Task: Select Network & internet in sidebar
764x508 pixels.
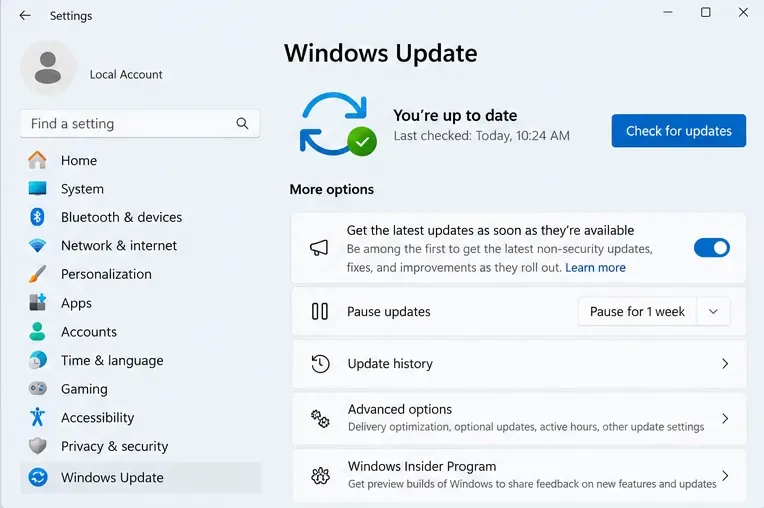Action: pos(119,245)
